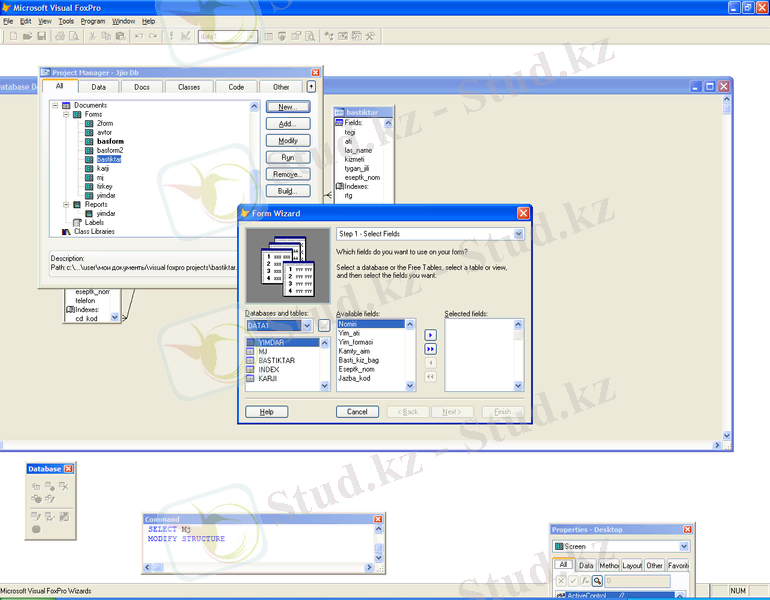This screenshot has width=770, height=600.
Task: Open the Program menu
Action: pyautogui.click(x=93, y=21)
